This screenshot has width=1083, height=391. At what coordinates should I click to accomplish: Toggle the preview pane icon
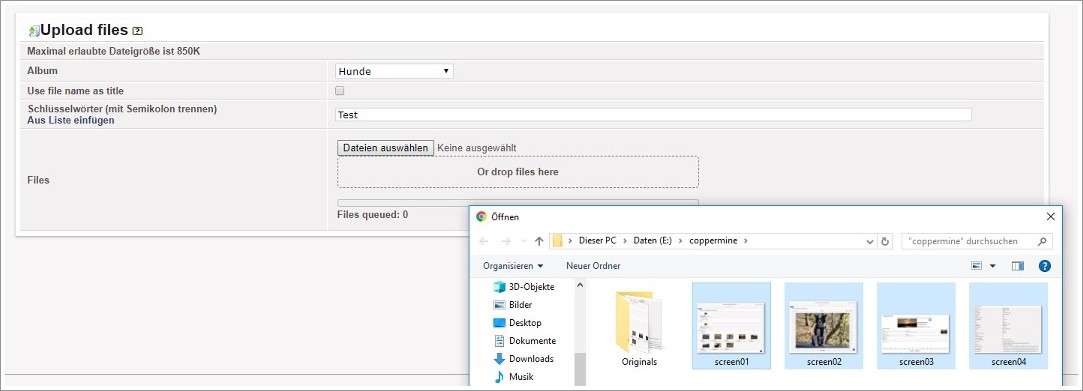pyautogui.click(x=1017, y=266)
